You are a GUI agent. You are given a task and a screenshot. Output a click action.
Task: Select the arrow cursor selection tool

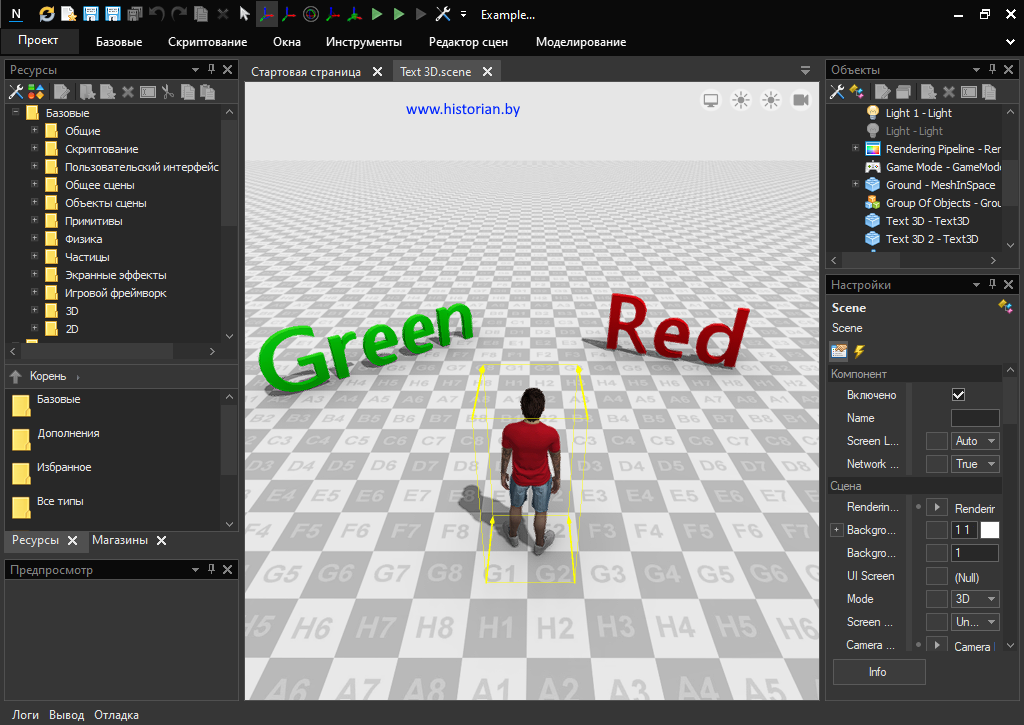tap(244, 14)
